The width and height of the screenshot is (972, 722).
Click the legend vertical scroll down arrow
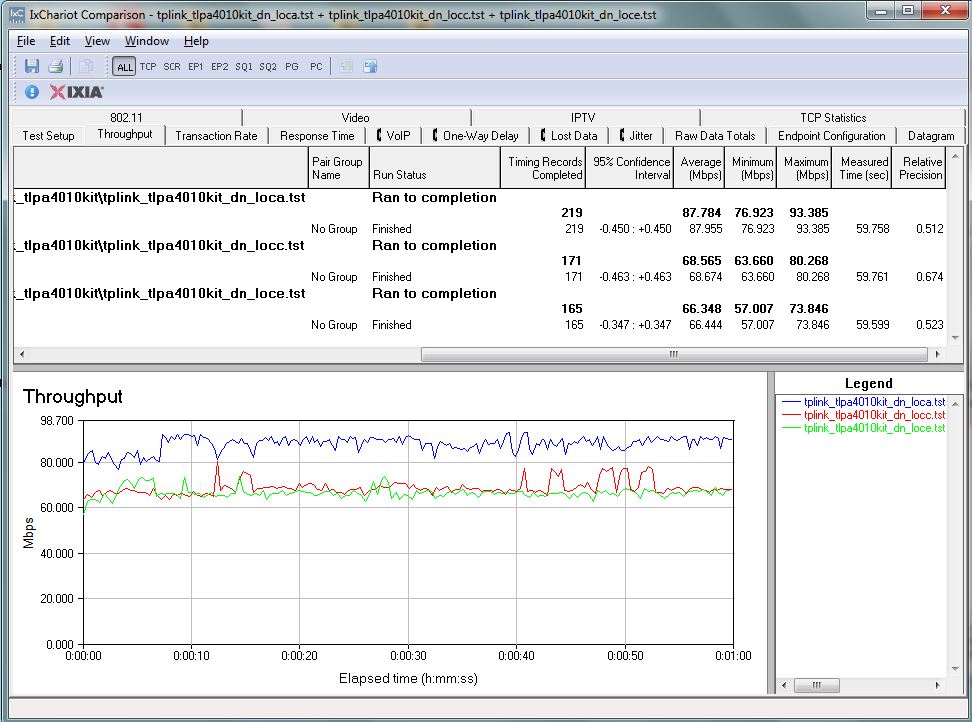(x=955, y=669)
